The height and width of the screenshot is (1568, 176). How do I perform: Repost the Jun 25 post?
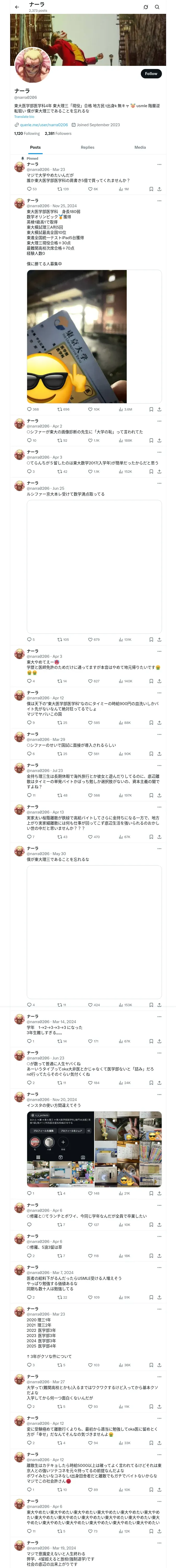click(x=59, y=640)
